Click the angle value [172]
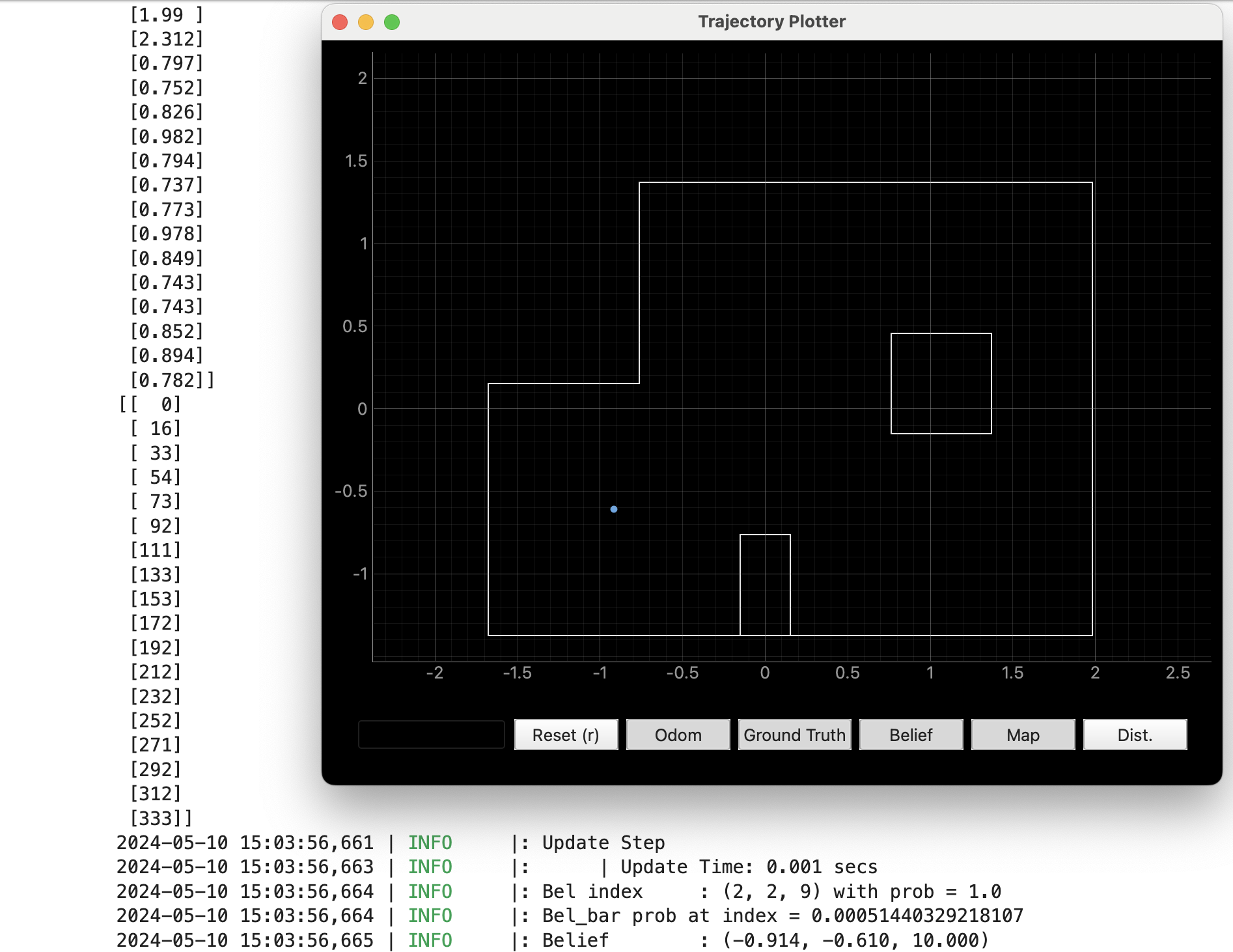 click(156, 623)
